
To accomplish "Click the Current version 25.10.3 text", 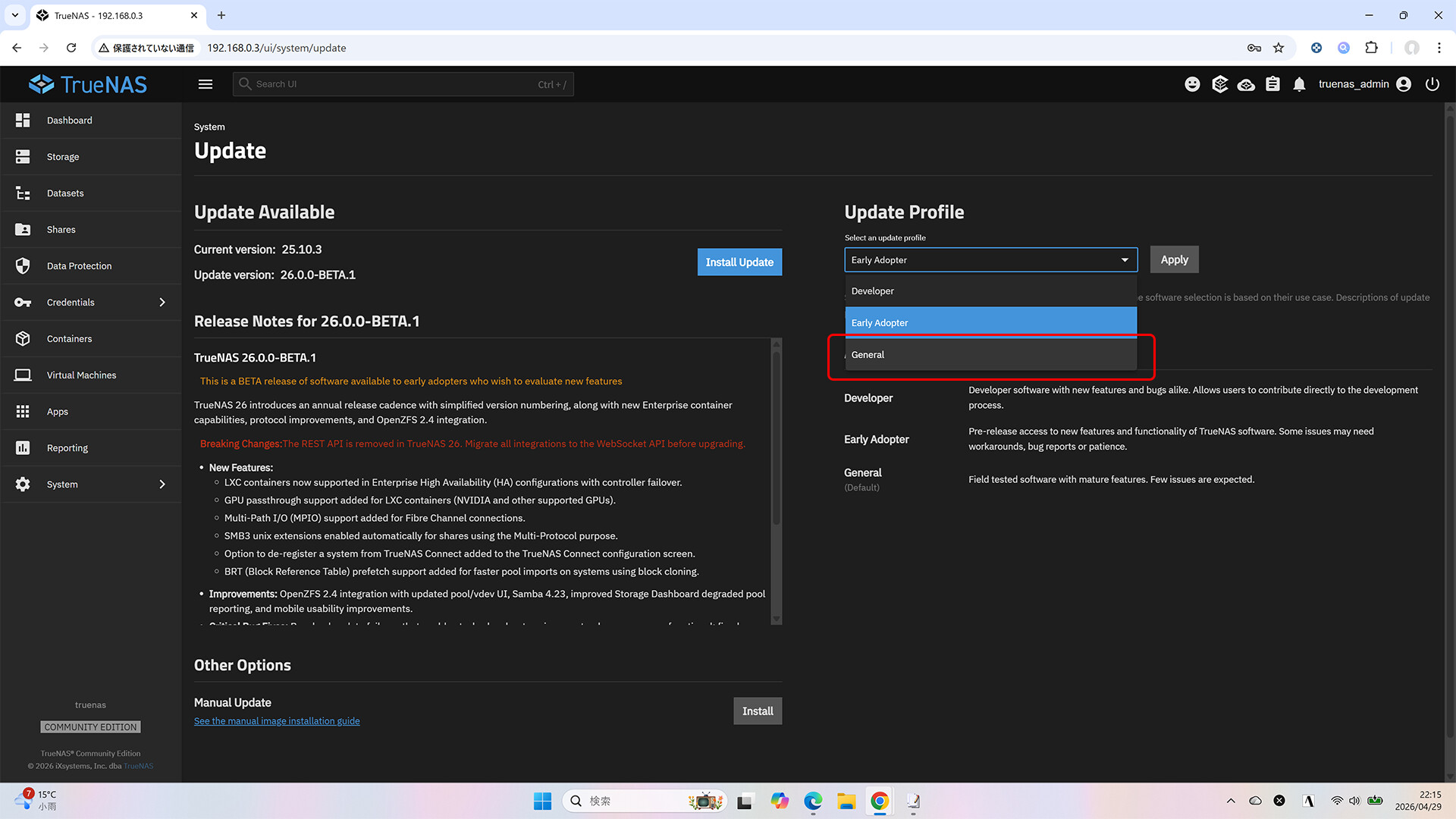I will pos(258,249).
